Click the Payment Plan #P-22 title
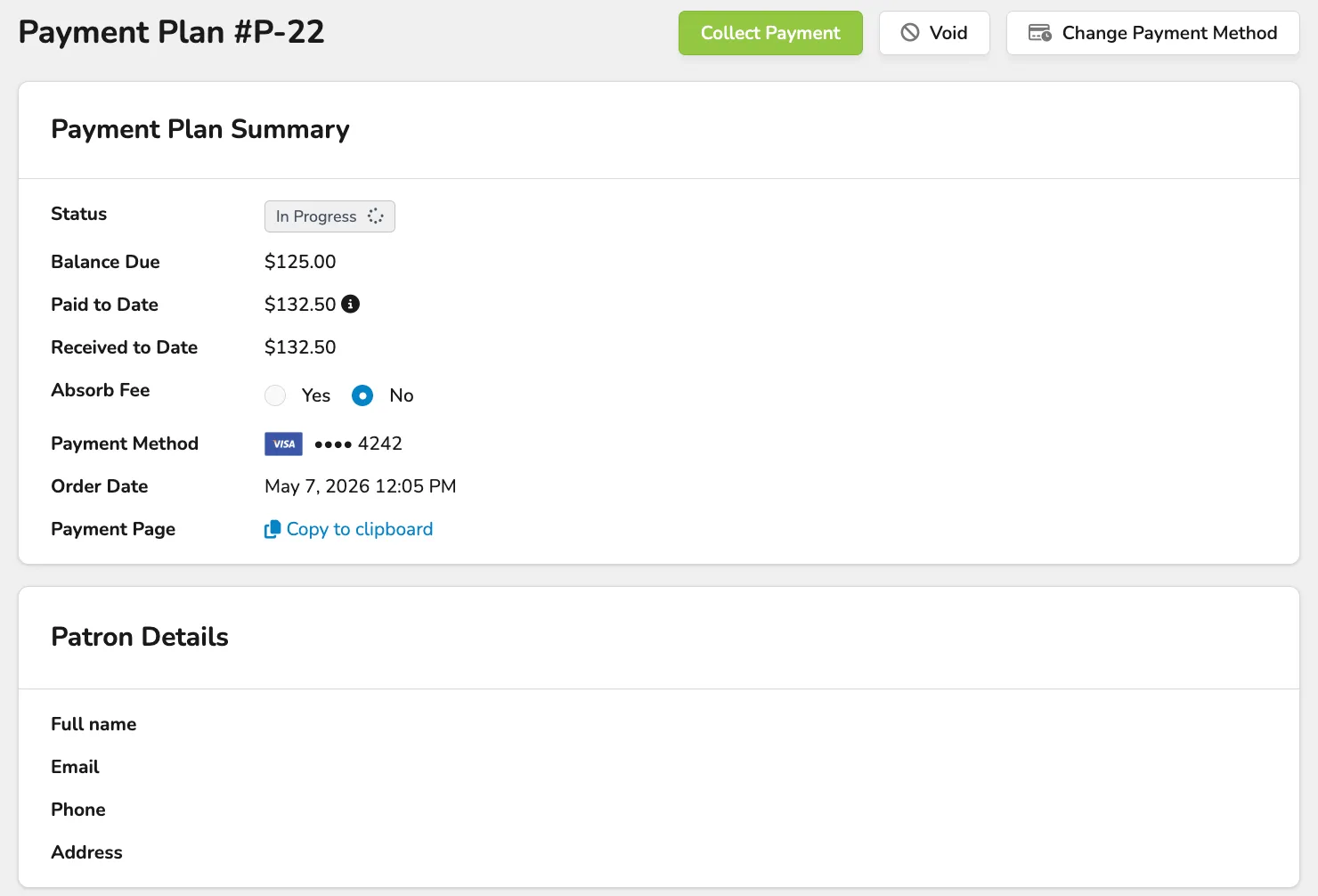 pos(171,32)
